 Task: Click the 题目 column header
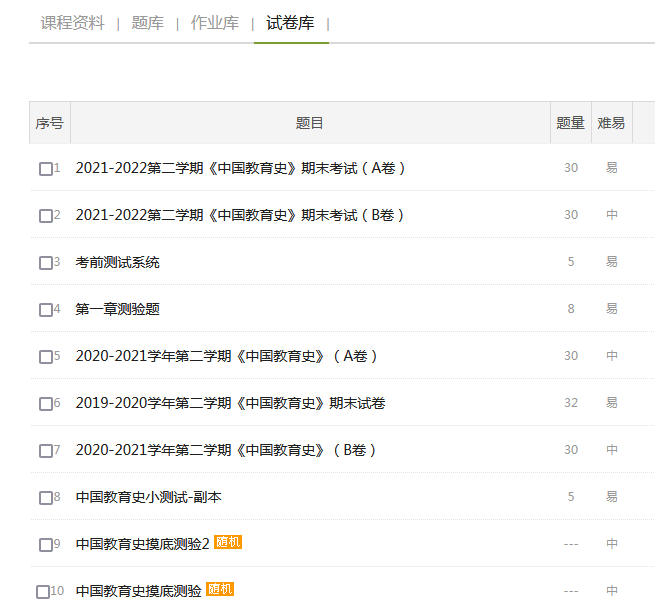(310, 123)
